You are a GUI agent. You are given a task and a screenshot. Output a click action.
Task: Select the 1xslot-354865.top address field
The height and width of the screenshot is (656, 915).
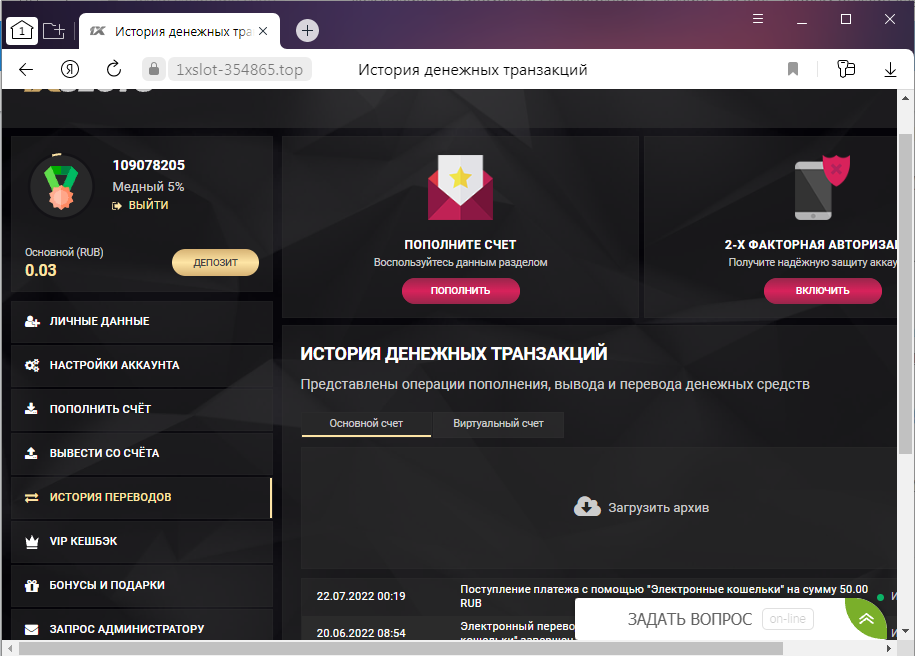tap(240, 69)
